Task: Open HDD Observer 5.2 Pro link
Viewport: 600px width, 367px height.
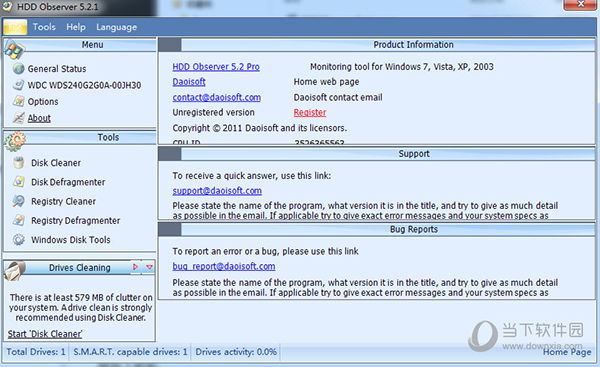Action: pos(216,67)
